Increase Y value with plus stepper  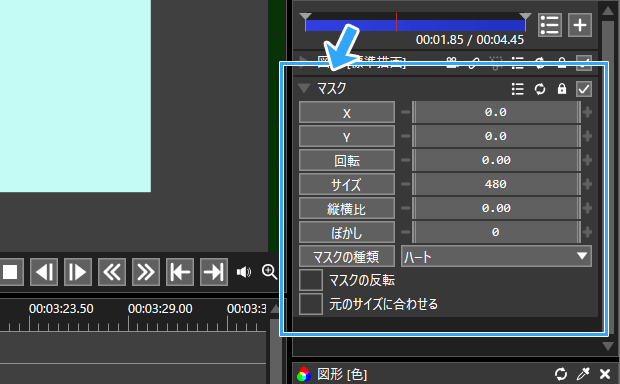(587, 136)
